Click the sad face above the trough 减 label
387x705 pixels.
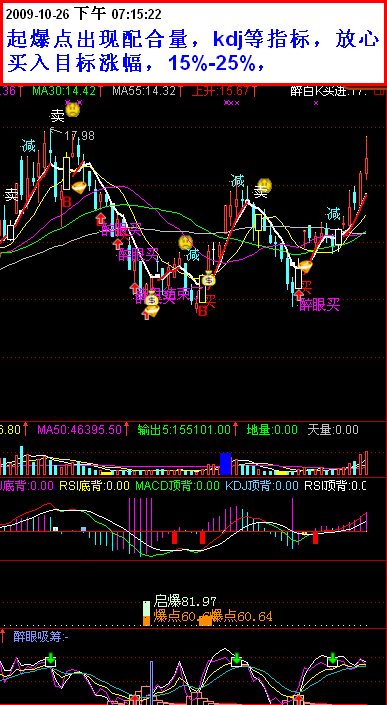click(x=185, y=243)
